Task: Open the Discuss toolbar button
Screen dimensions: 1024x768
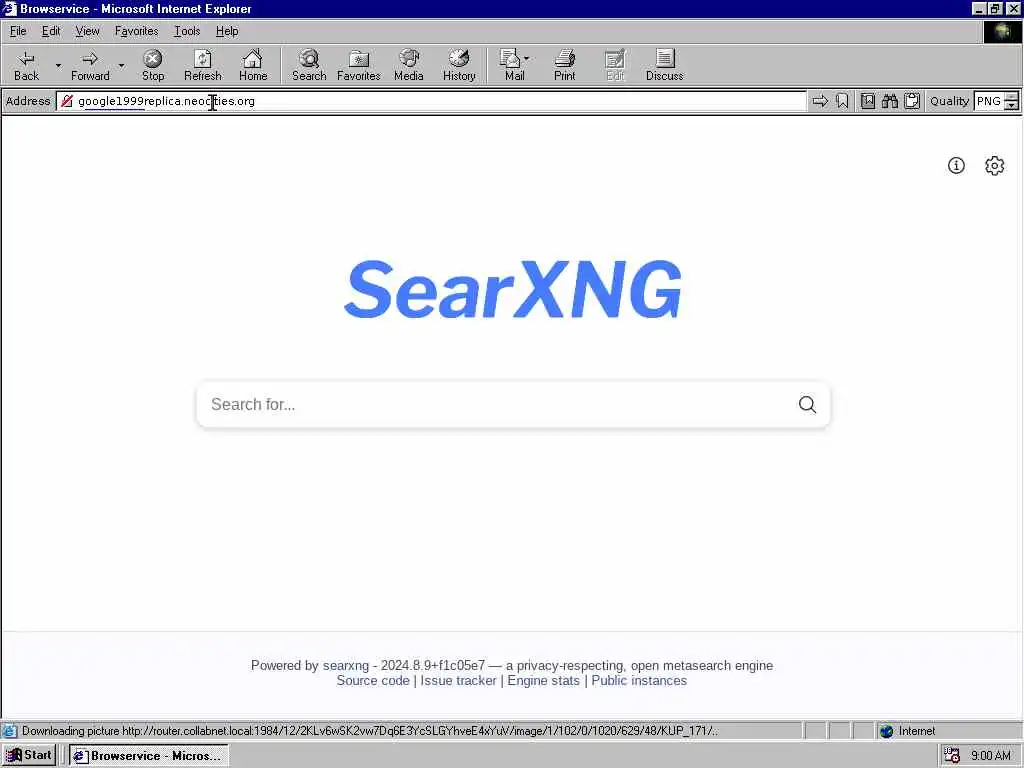Action: 664,65
